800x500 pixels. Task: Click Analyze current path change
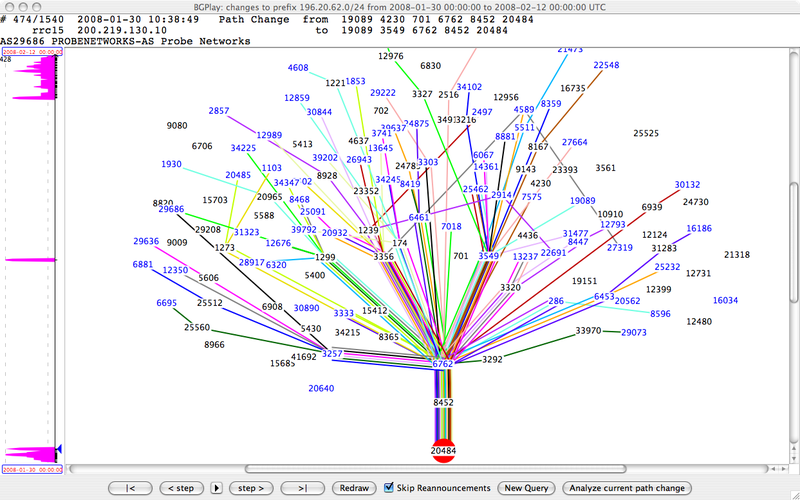627,488
